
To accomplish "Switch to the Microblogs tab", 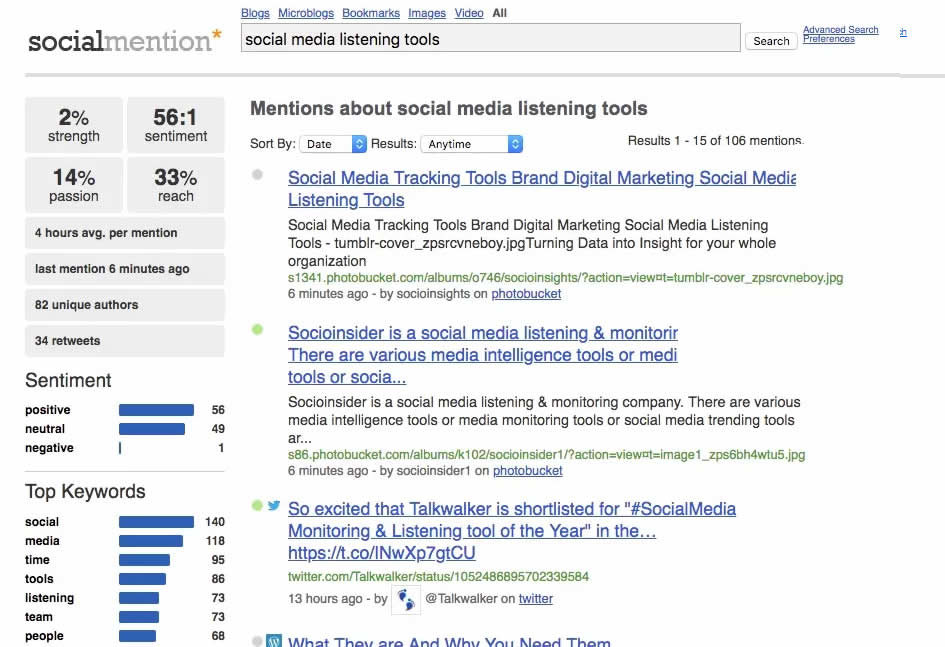I will click(305, 13).
